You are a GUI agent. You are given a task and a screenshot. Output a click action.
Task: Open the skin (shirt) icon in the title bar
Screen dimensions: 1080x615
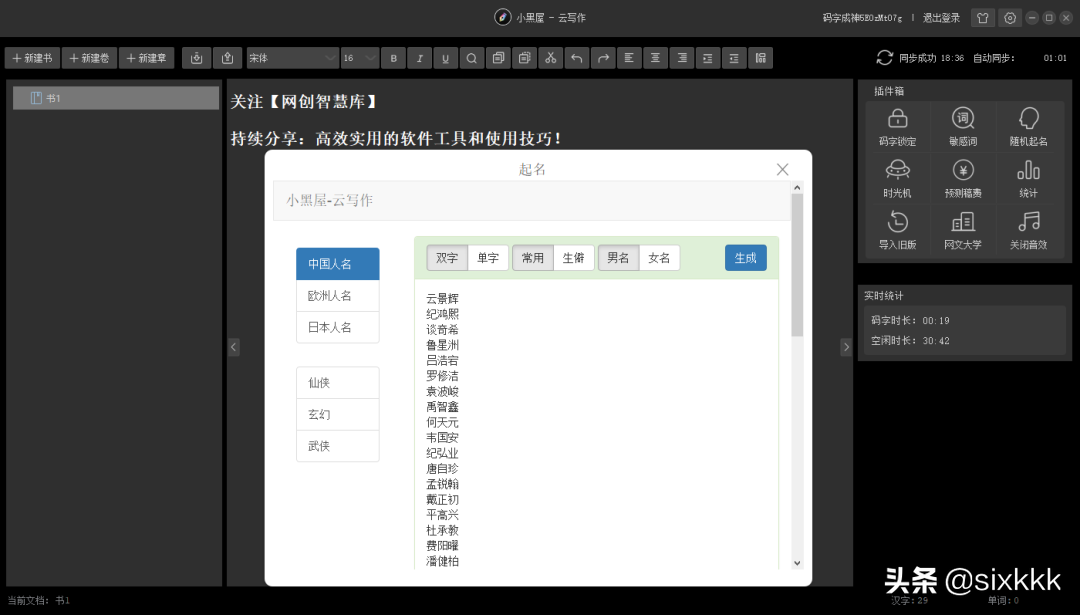click(x=983, y=18)
